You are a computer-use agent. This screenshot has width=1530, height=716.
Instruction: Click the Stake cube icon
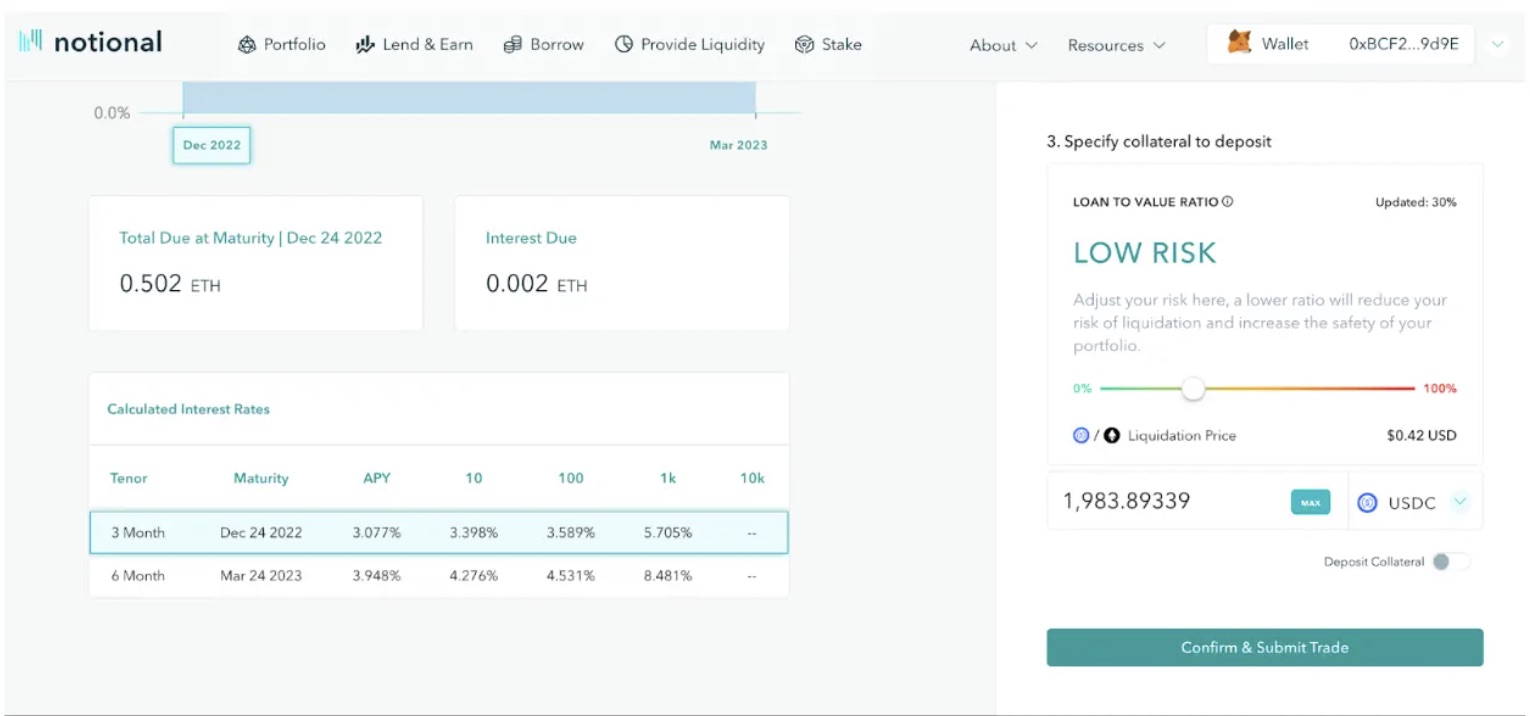pyautogui.click(x=804, y=45)
